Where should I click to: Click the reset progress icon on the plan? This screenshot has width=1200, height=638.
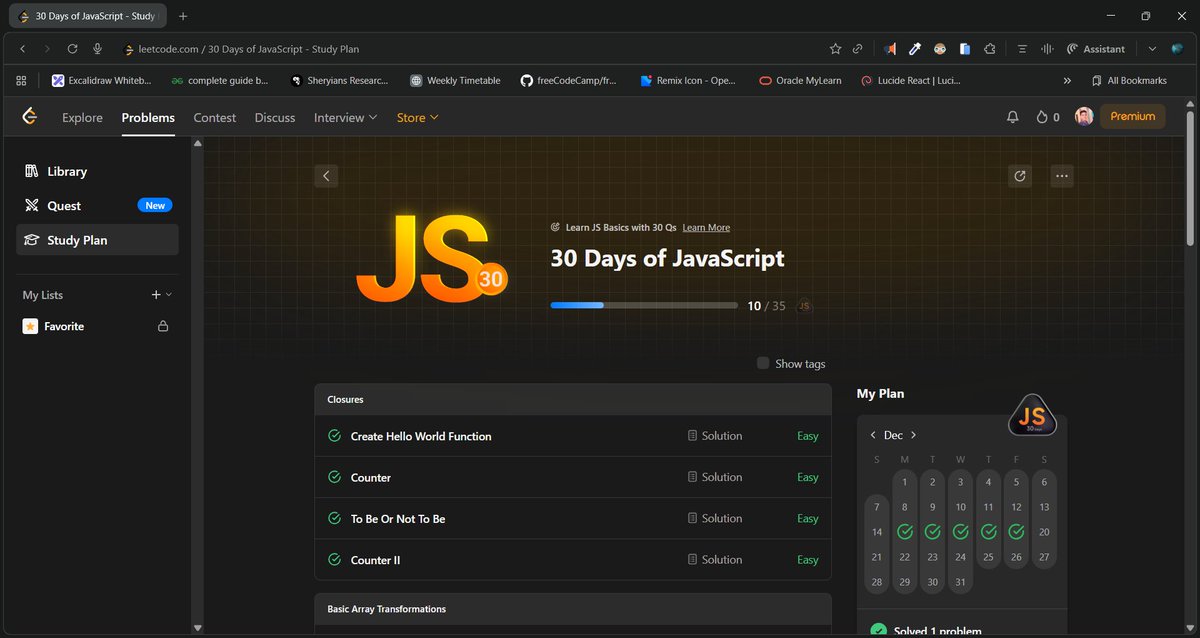(x=1020, y=176)
